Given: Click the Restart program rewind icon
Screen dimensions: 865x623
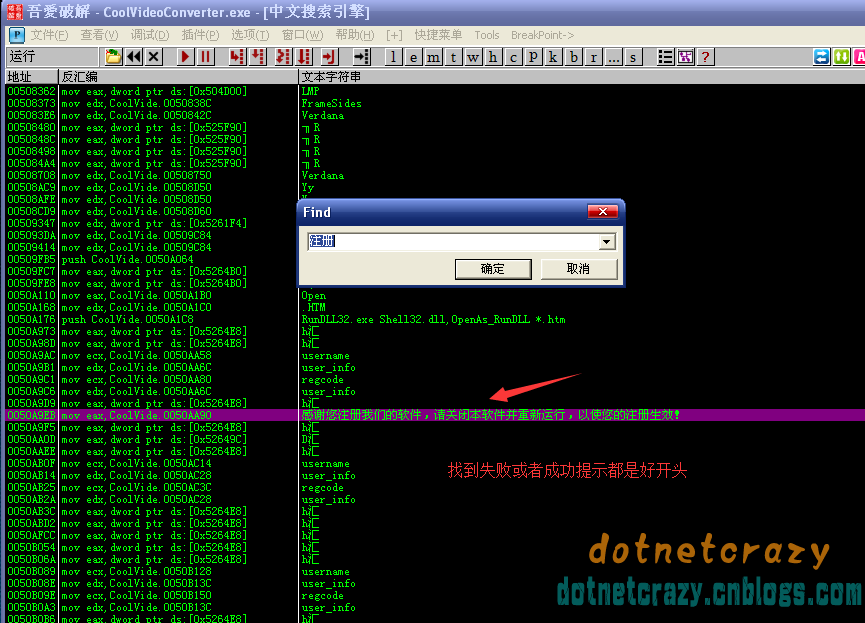Looking at the screenshot, I should click(134, 57).
